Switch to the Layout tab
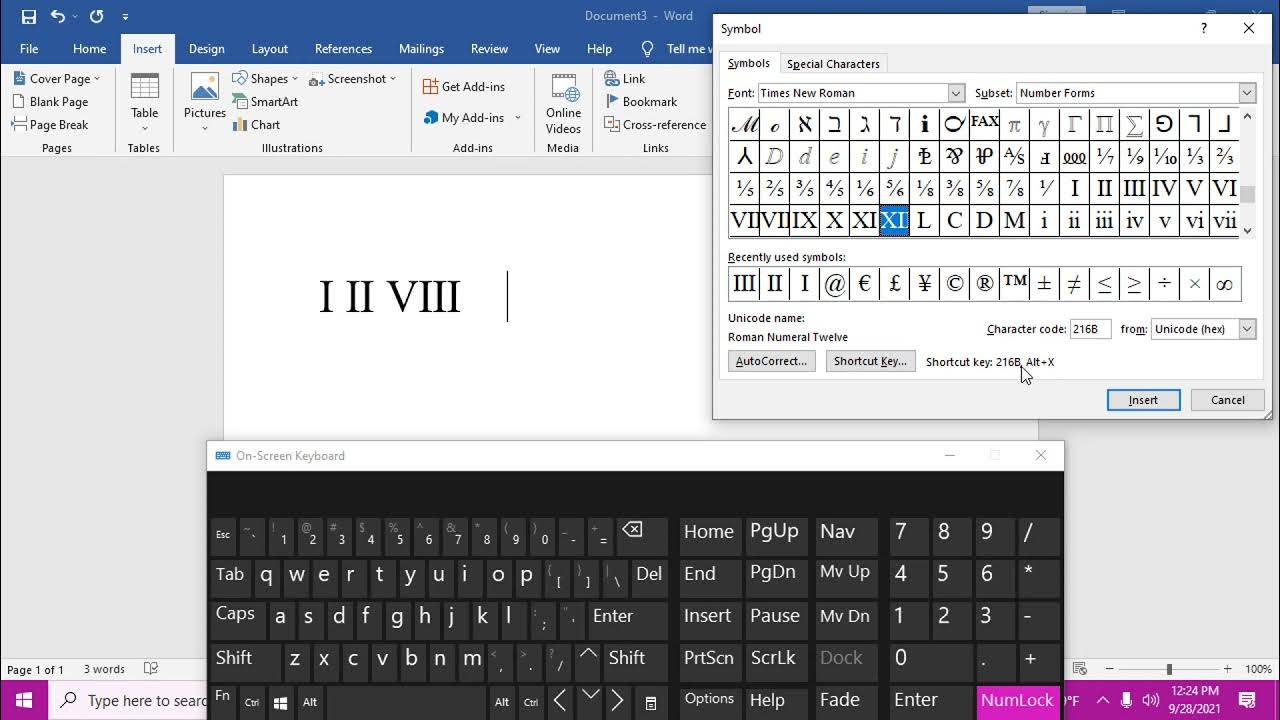Viewport: 1280px width, 720px height. [x=270, y=49]
